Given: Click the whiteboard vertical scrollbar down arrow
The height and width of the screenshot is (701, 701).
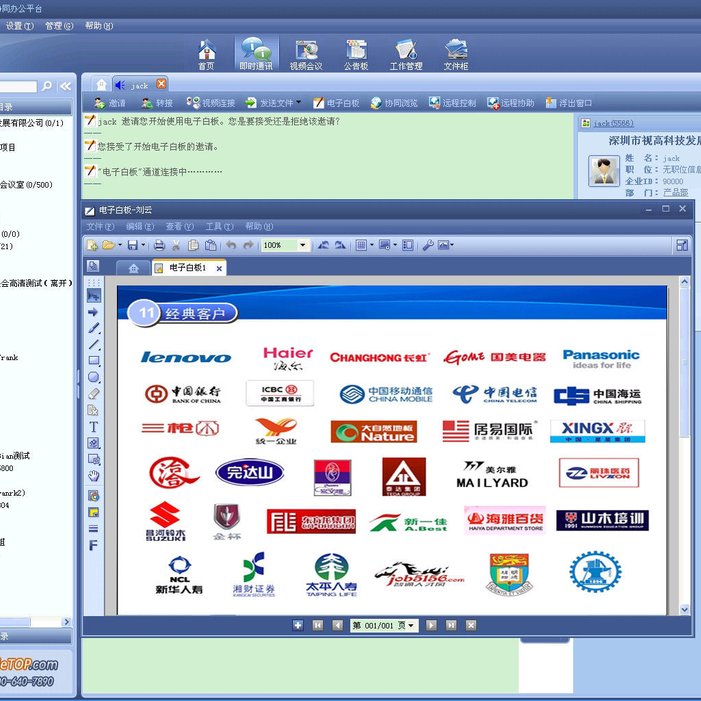Looking at the screenshot, I should pos(684,609).
